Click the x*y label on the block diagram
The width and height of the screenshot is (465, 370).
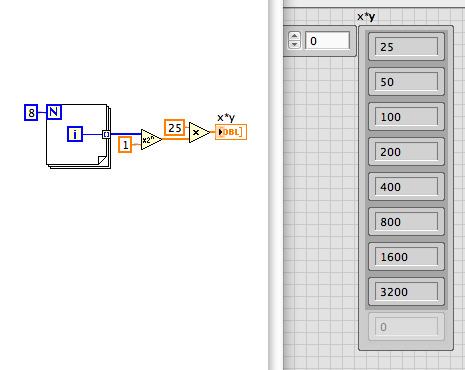point(226,117)
